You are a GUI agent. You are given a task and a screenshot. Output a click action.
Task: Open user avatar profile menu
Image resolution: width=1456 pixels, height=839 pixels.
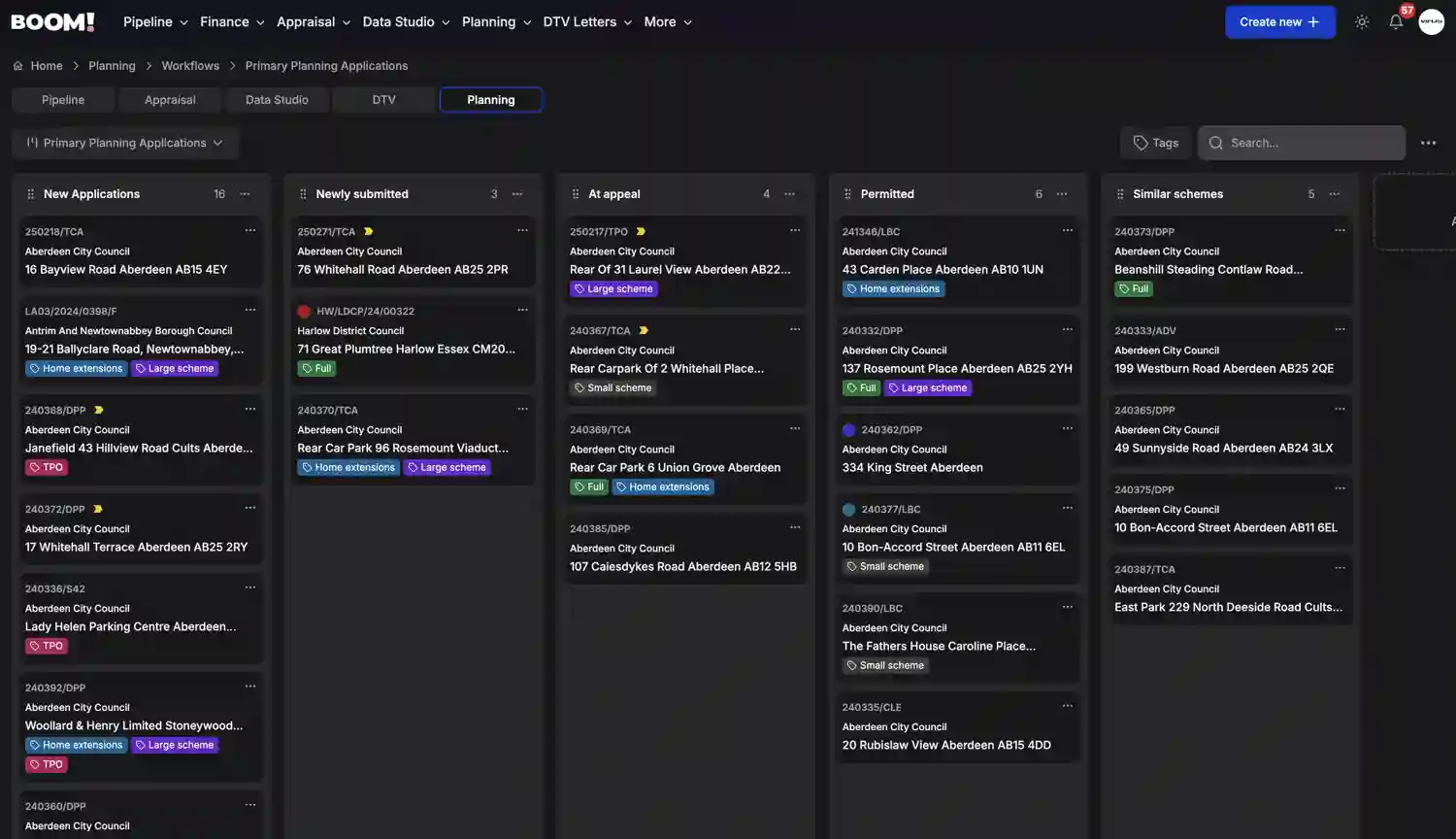pyautogui.click(x=1432, y=21)
